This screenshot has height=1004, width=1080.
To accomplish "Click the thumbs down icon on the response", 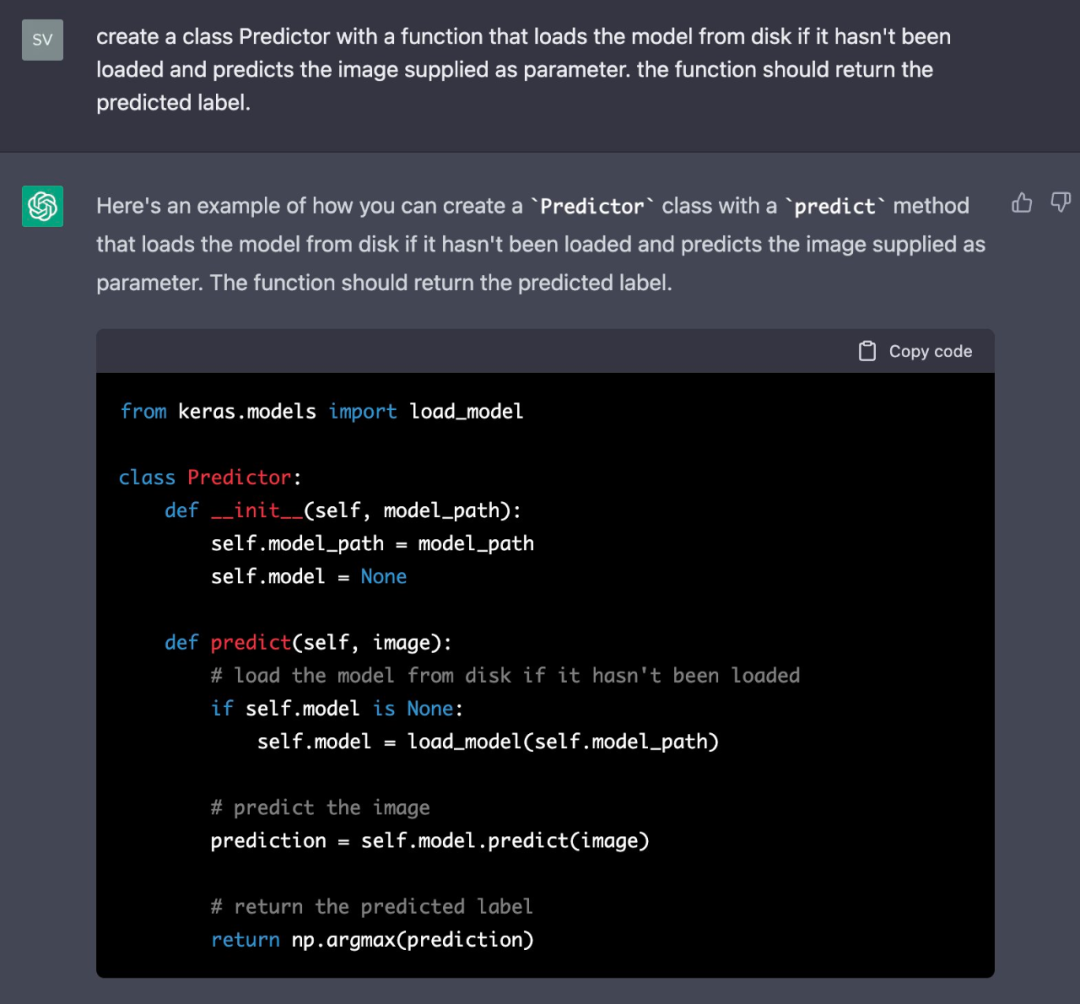I will point(1060,203).
